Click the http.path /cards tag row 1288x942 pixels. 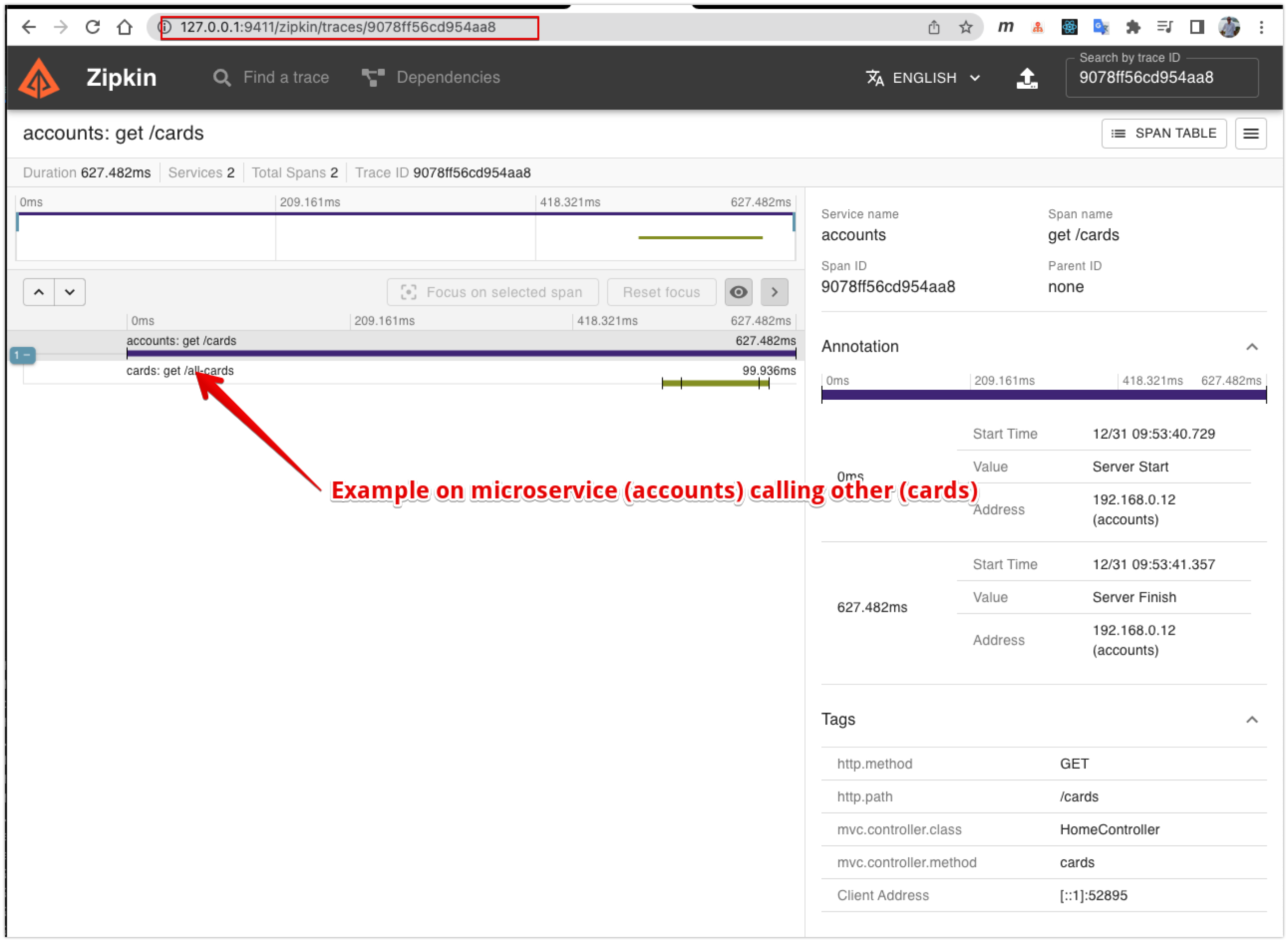click(1043, 796)
